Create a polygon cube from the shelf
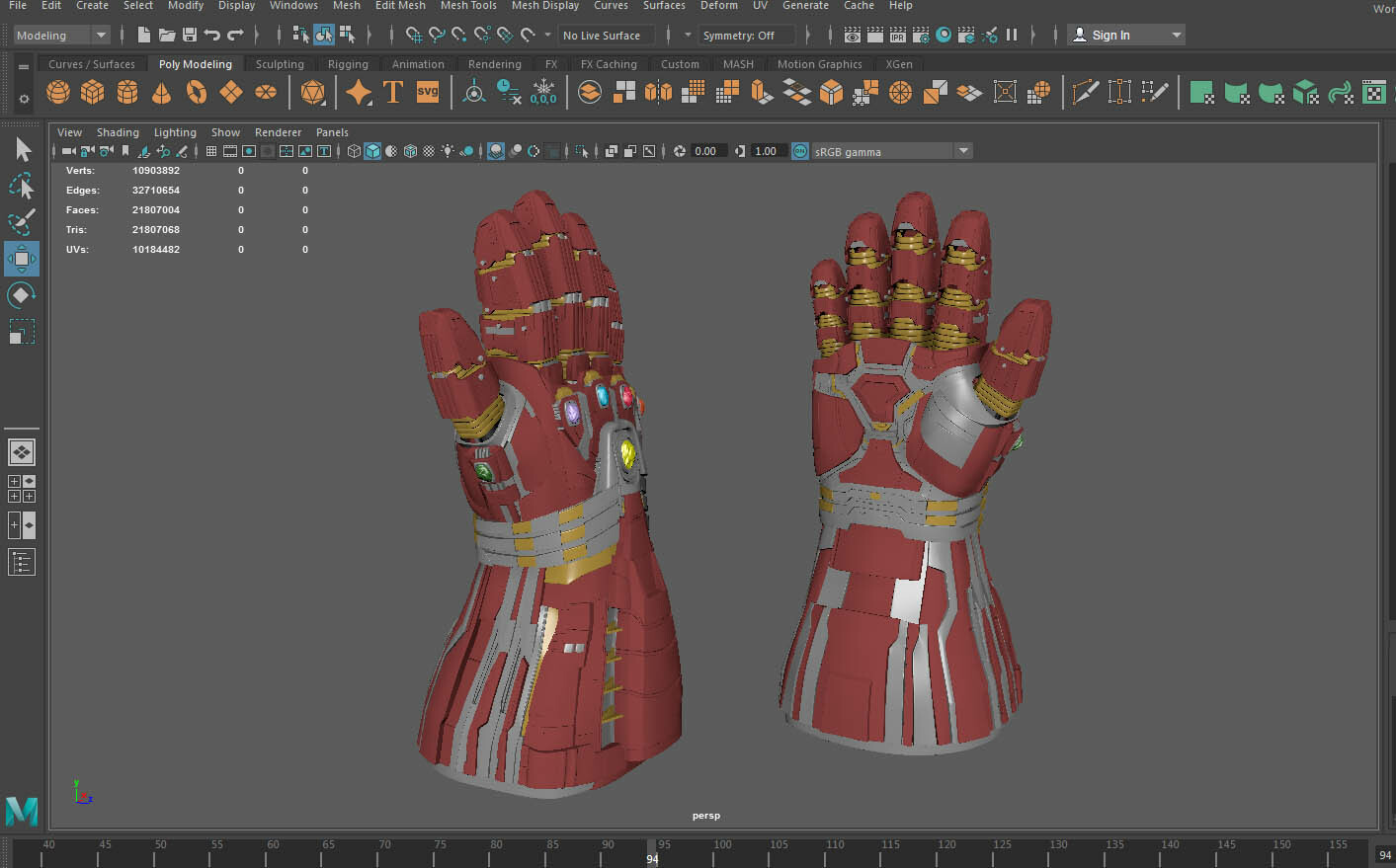This screenshot has height=868, width=1396. [92, 91]
